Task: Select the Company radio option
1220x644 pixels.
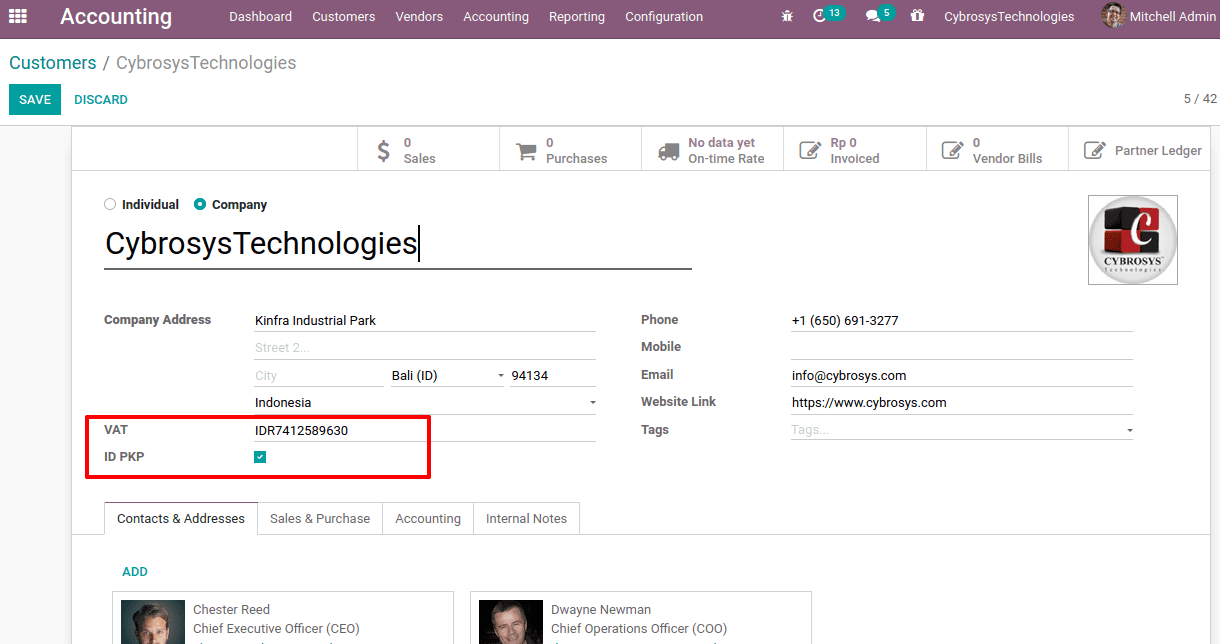Action: [200, 204]
